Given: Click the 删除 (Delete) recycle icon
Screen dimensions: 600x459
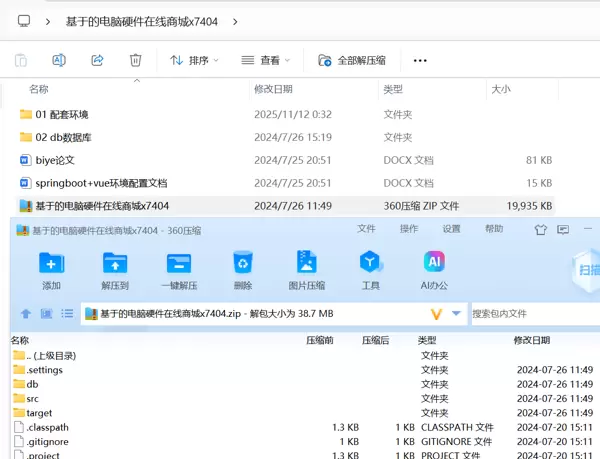Looking at the screenshot, I should (243, 263).
